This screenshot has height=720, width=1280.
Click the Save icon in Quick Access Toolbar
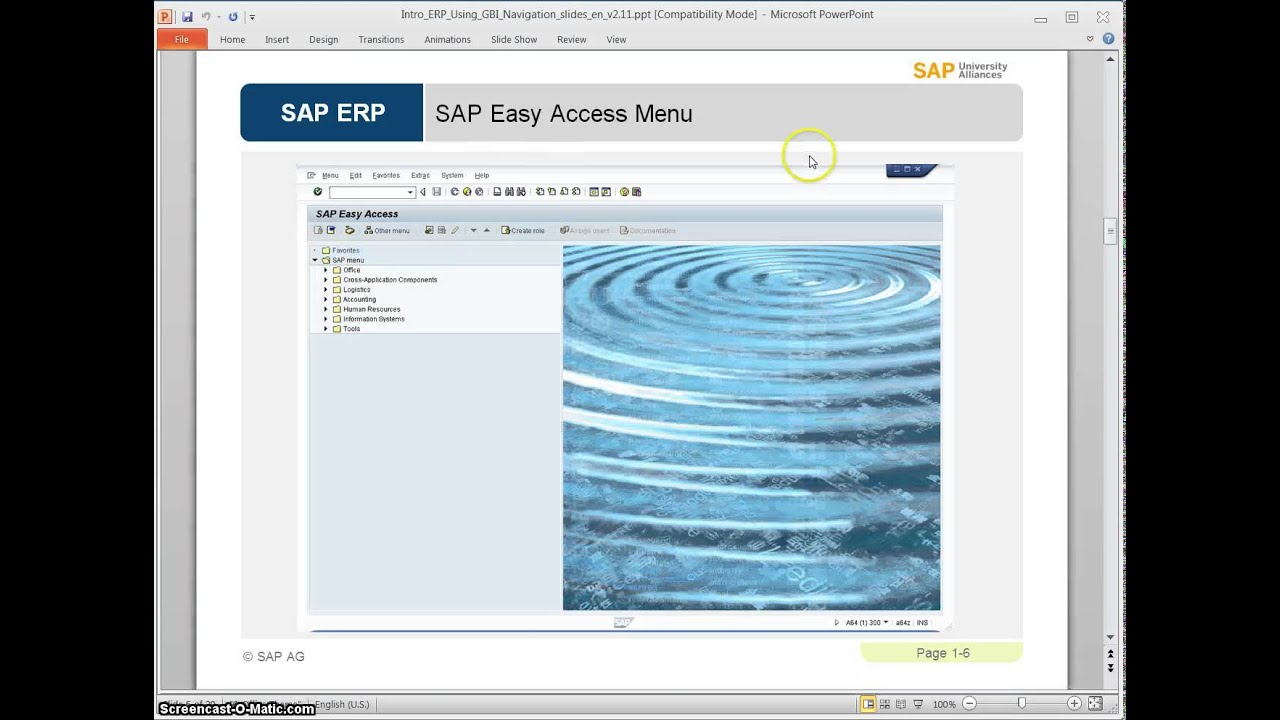[187, 16]
